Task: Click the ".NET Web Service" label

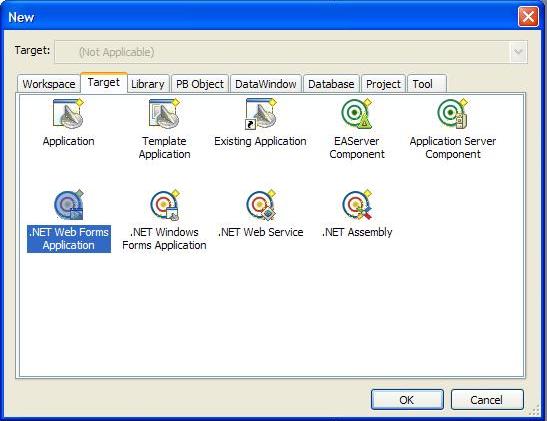Action: pos(261,232)
